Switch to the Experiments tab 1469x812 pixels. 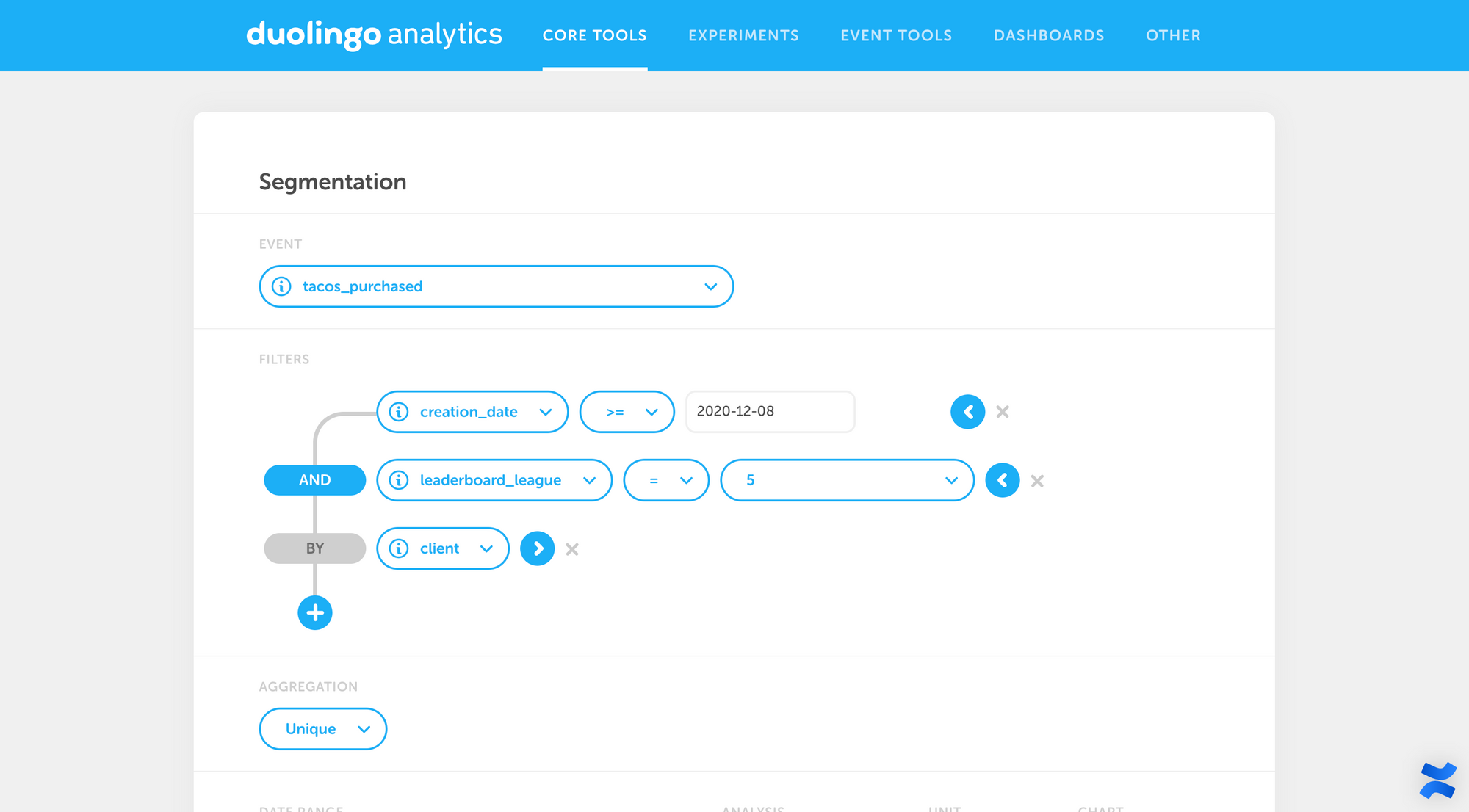(743, 35)
